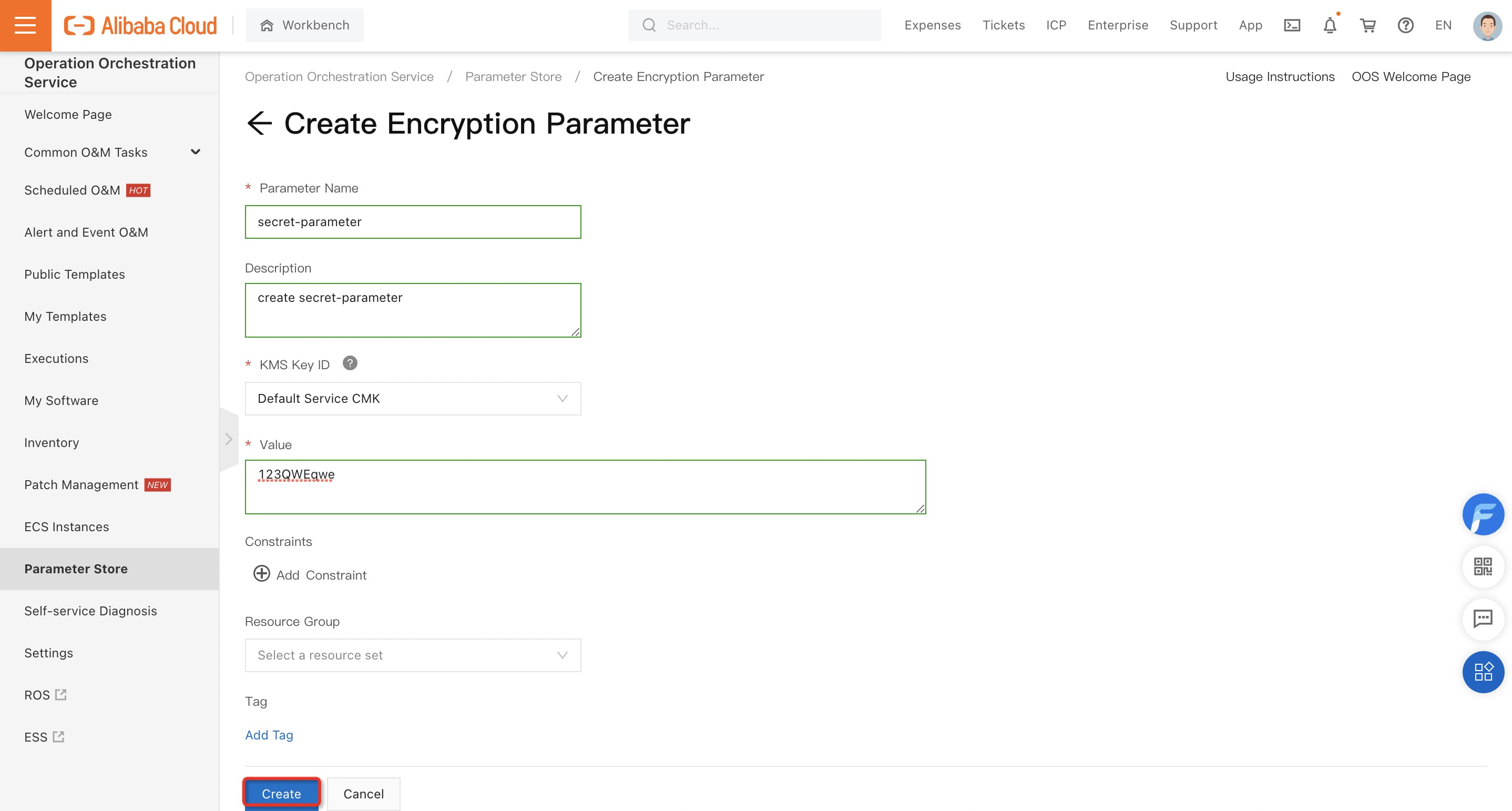
Task: Open the hamburger navigation menu
Action: tap(26, 25)
